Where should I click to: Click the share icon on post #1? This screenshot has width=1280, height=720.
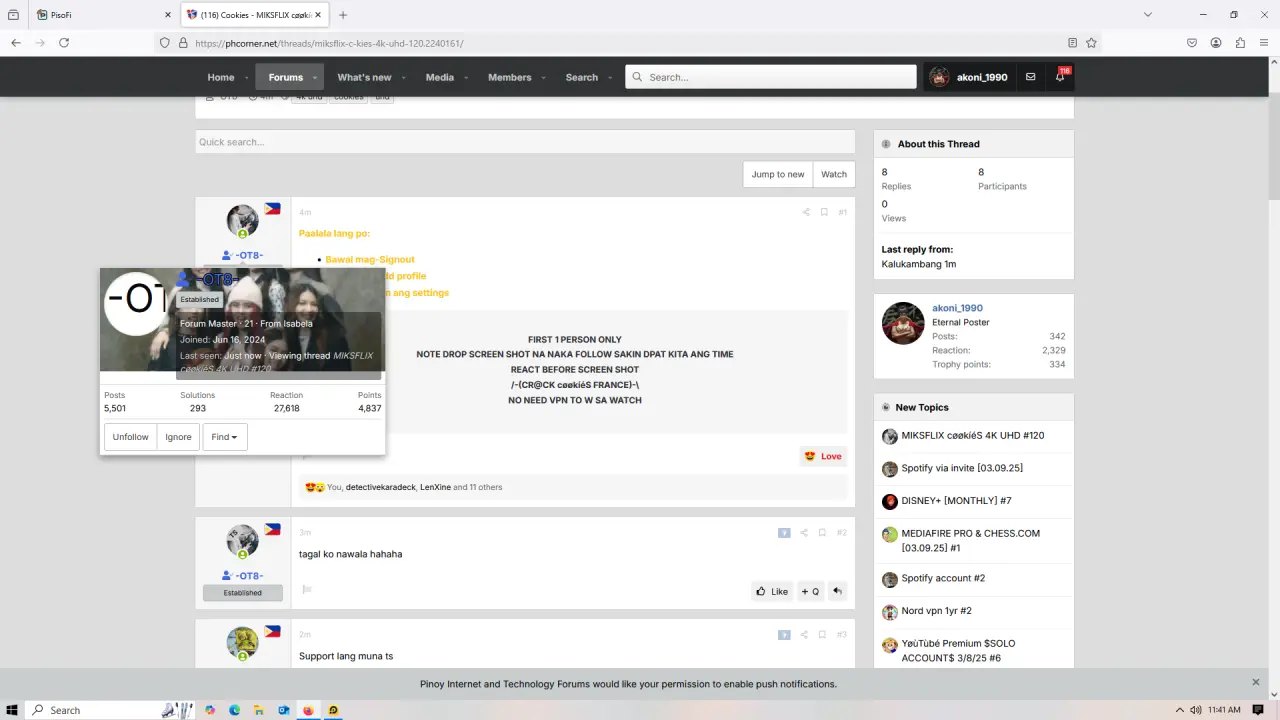click(x=805, y=212)
